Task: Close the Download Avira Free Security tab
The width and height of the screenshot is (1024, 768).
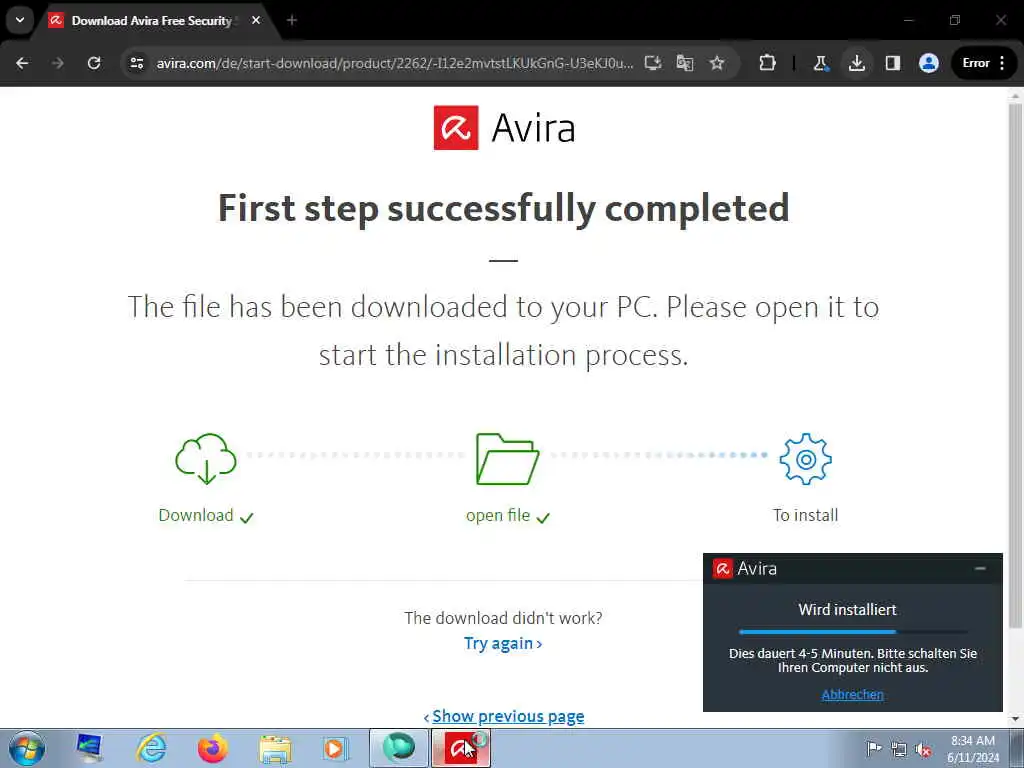Action: pos(256,20)
